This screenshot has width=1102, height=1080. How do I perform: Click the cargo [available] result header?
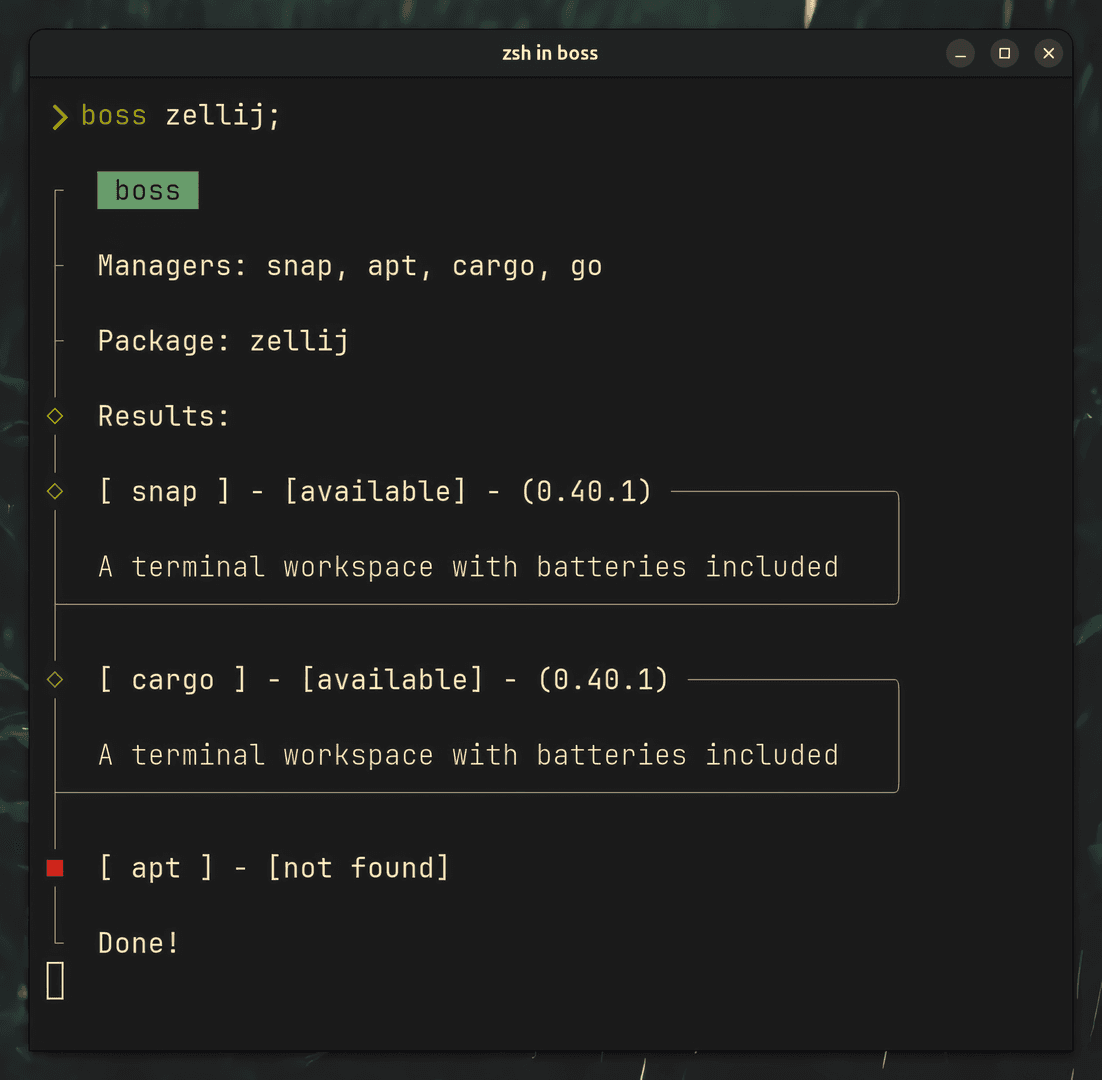(383, 680)
